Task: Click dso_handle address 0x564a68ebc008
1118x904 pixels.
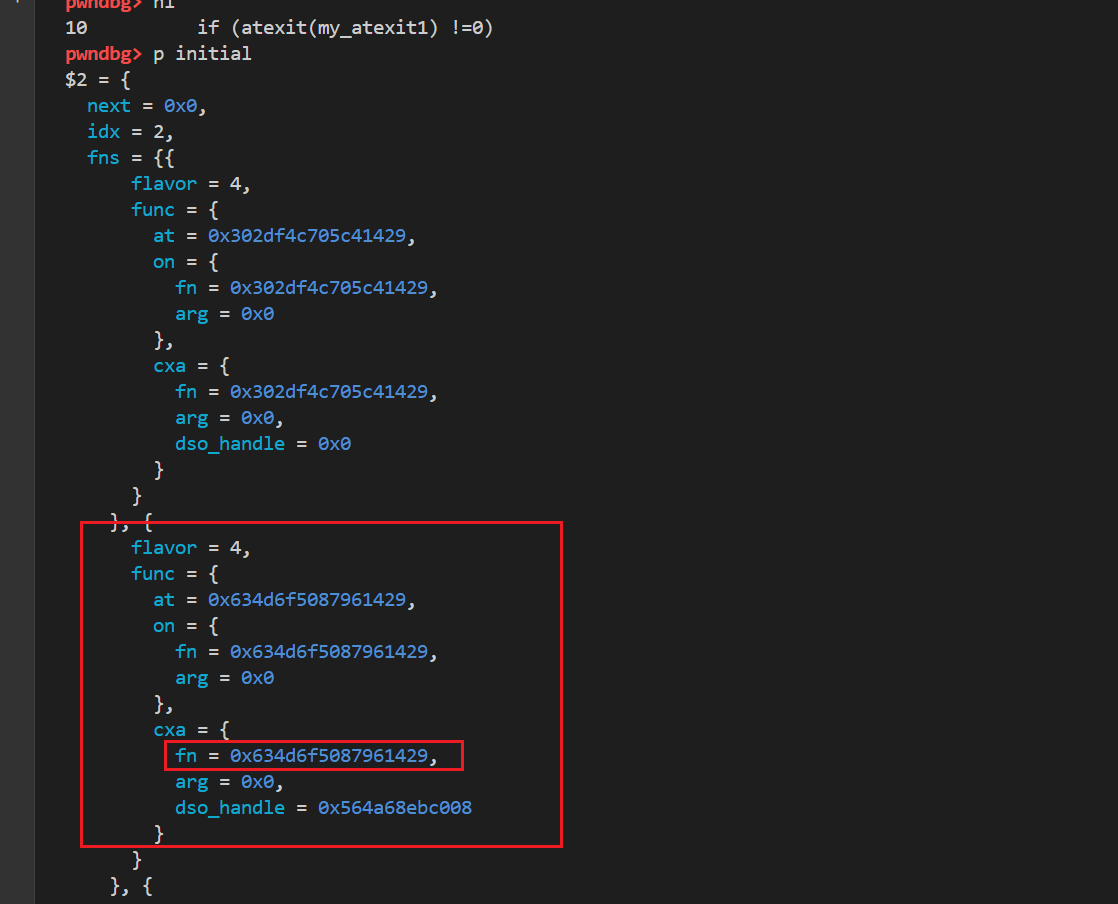Action: pyautogui.click(x=394, y=808)
